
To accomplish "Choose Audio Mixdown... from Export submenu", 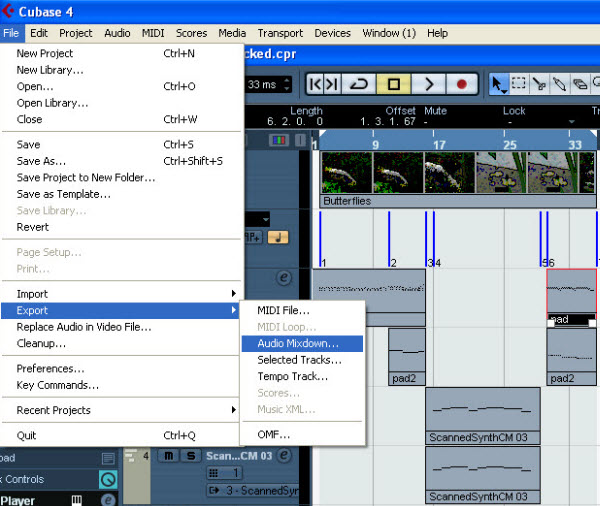I will [302, 343].
